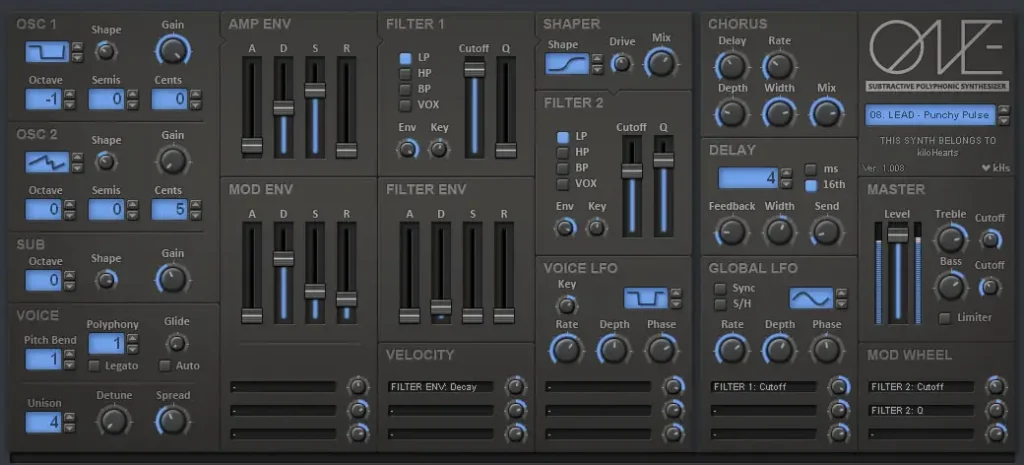The width and height of the screenshot is (1024, 465).
Task: Open the preset dropdown 08. LEAD - Punchy Pulse
Action: (931, 115)
